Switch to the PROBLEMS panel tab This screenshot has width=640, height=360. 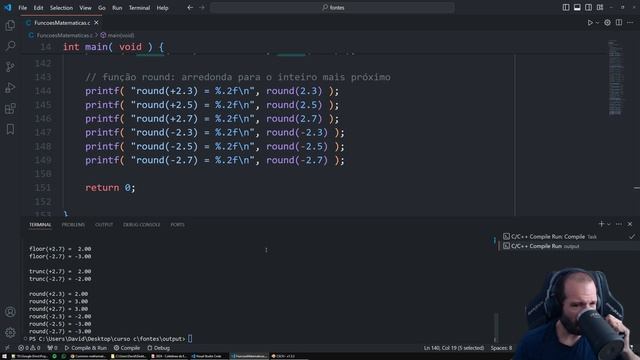pos(73,225)
